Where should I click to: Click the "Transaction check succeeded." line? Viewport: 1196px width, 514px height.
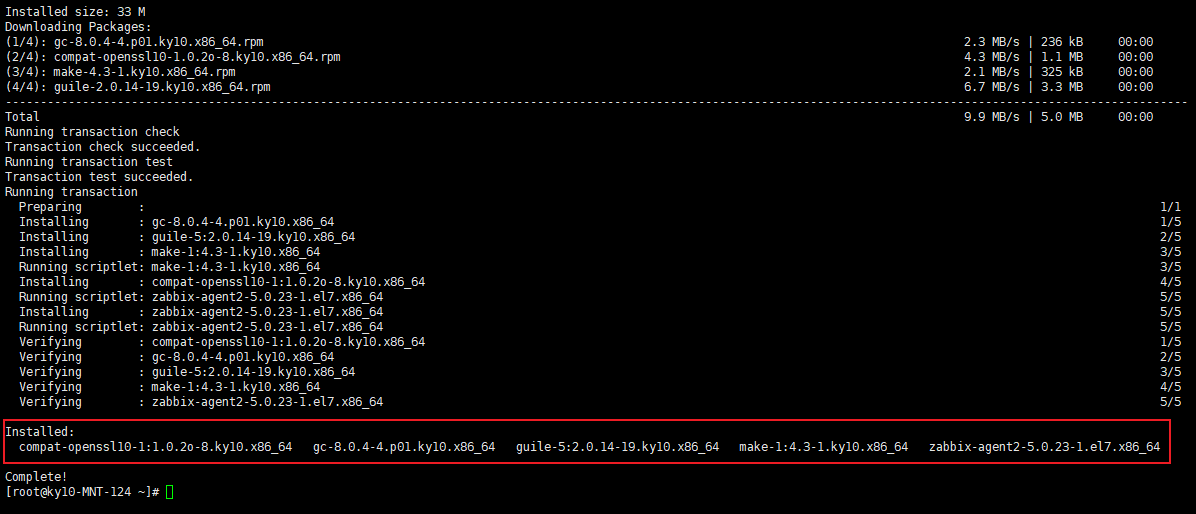click(x=103, y=146)
